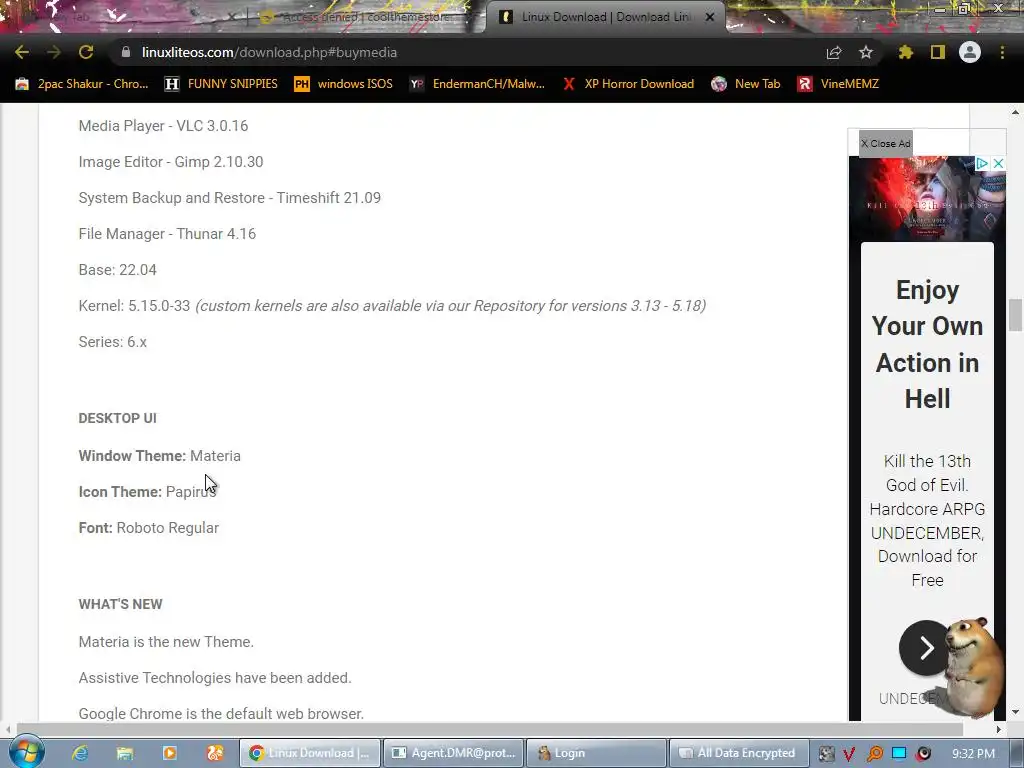
Task: Click the WHAT'S NEW heading
Action: [121, 604]
